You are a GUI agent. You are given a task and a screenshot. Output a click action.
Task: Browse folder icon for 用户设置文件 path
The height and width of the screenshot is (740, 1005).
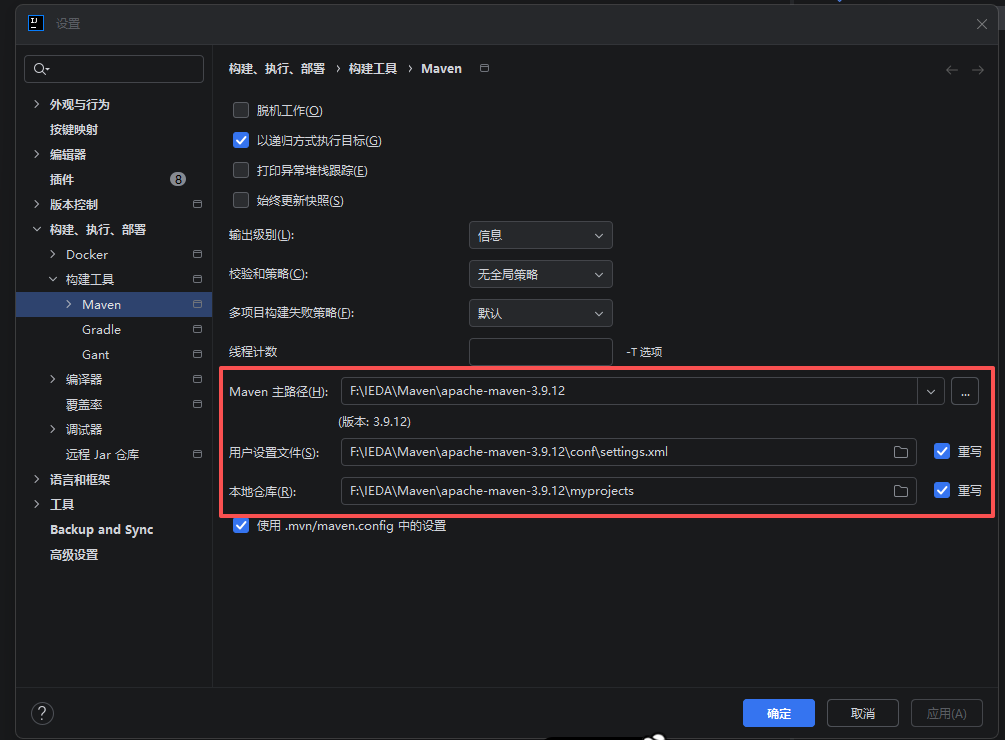[901, 452]
